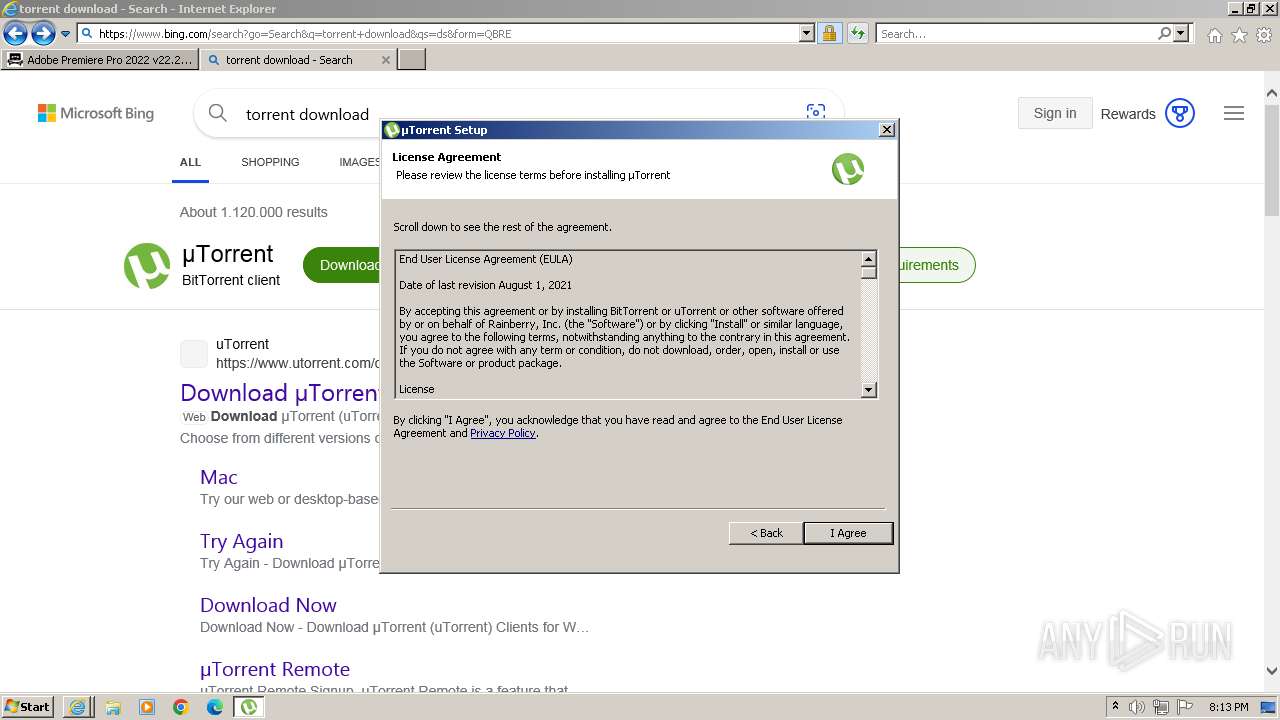Image resolution: width=1280 pixels, height=720 pixels.
Task: Open the µTorrent Remote sublink
Action: (x=275, y=669)
